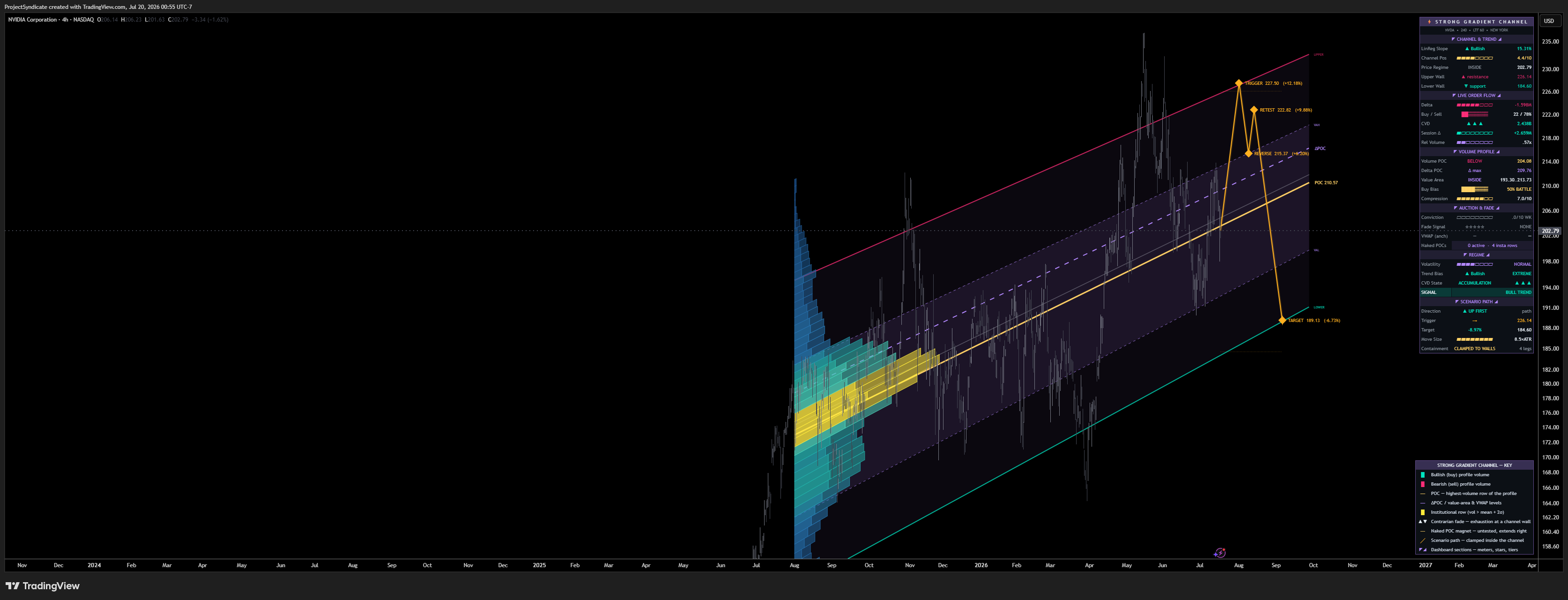
Task: Click the TRIGGER 227.50 diamond marker
Action: point(1238,83)
